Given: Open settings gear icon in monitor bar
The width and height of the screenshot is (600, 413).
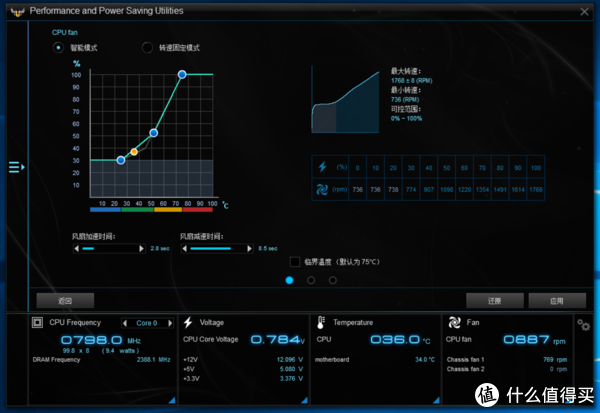Looking at the screenshot, I should click(x=584, y=325).
